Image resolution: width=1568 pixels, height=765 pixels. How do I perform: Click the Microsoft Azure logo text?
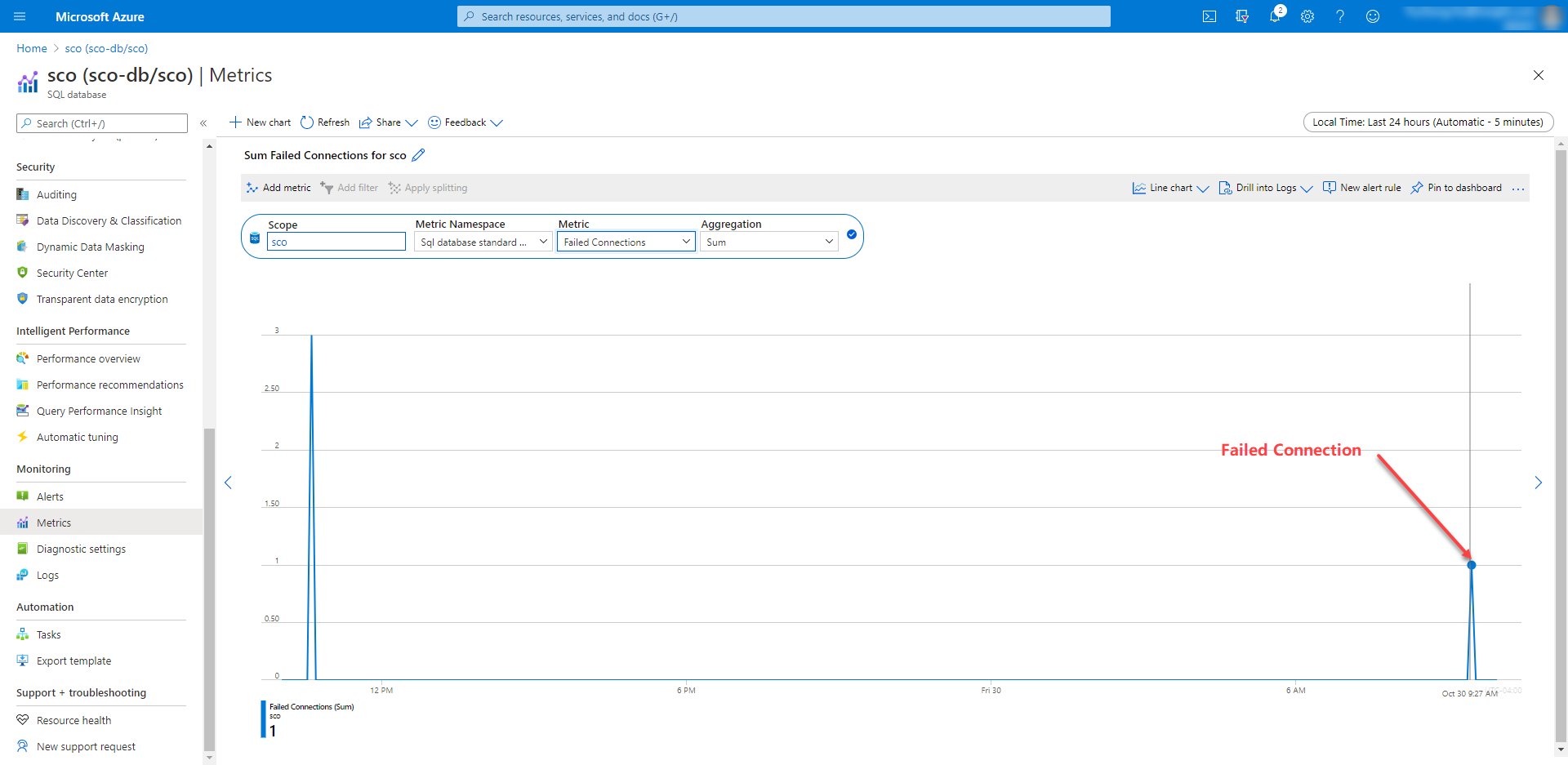click(x=100, y=16)
